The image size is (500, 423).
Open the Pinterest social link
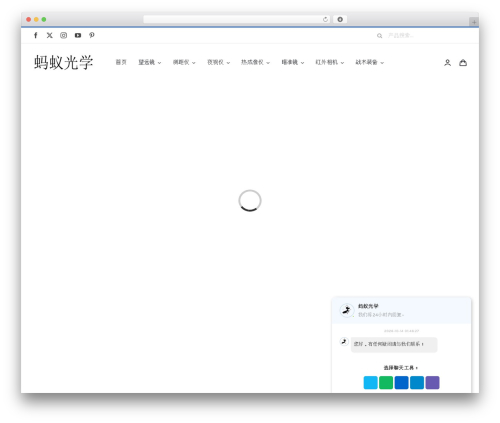(92, 35)
